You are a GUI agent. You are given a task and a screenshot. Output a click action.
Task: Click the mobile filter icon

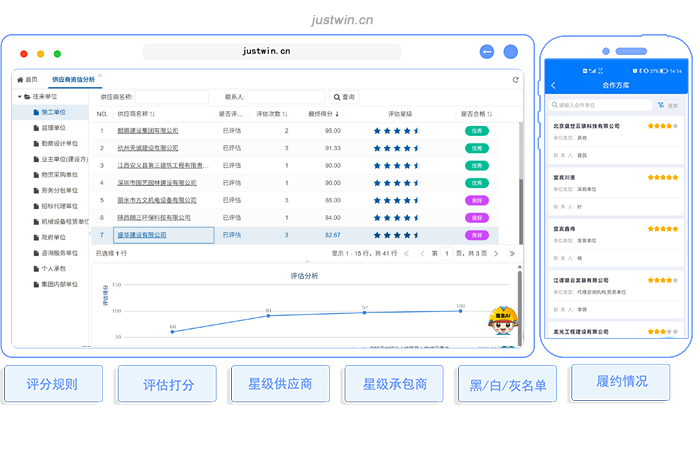(x=661, y=104)
